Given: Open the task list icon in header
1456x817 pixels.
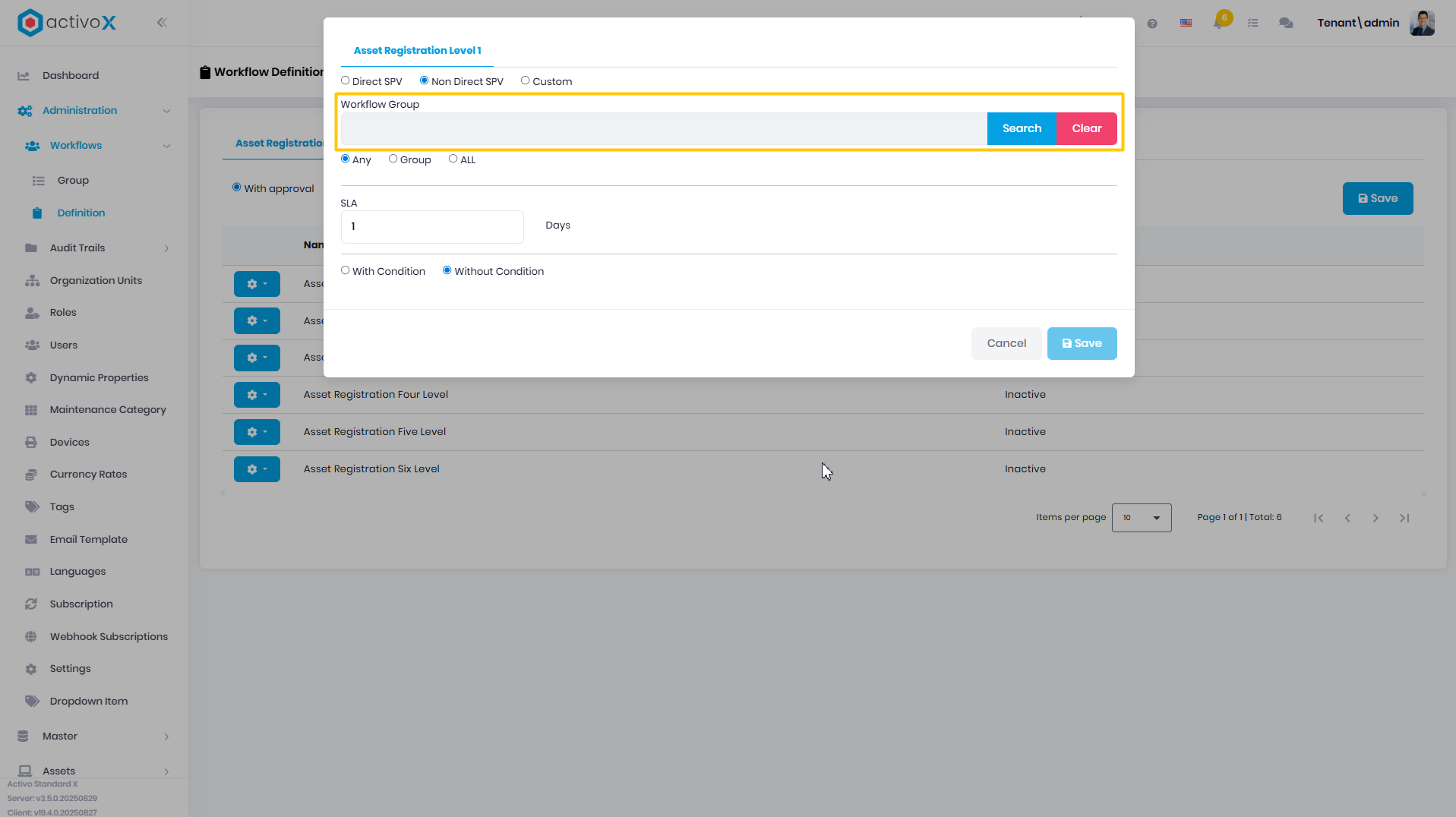Looking at the screenshot, I should pos(1253,24).
